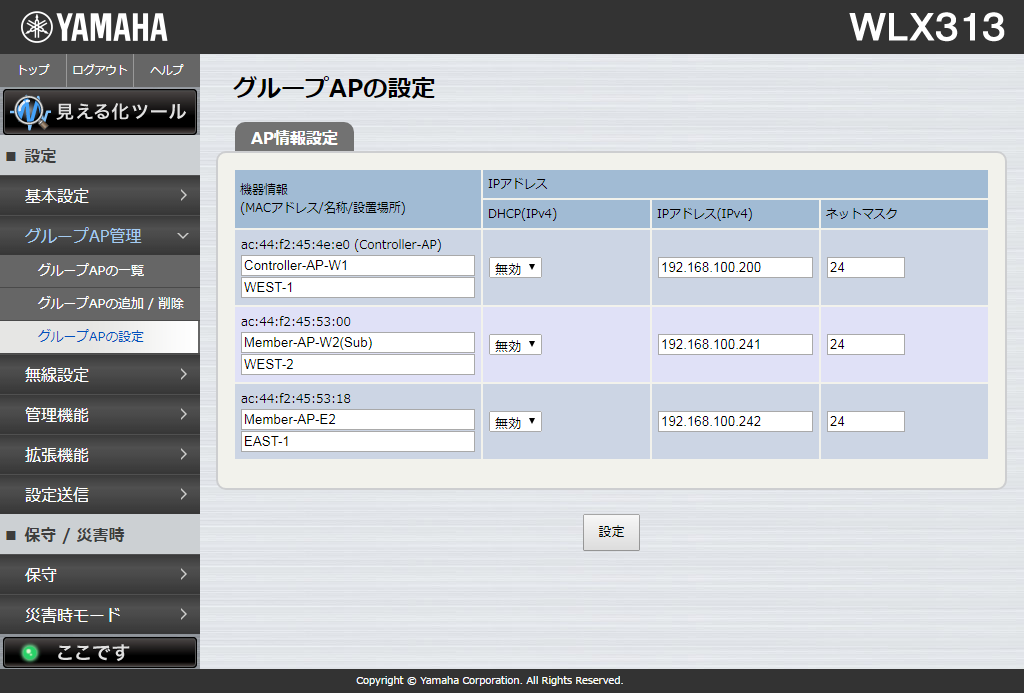Collapse the グループAP管理 menu section
The width and height of the screenshot is (1024, 693).
(100, 236)
